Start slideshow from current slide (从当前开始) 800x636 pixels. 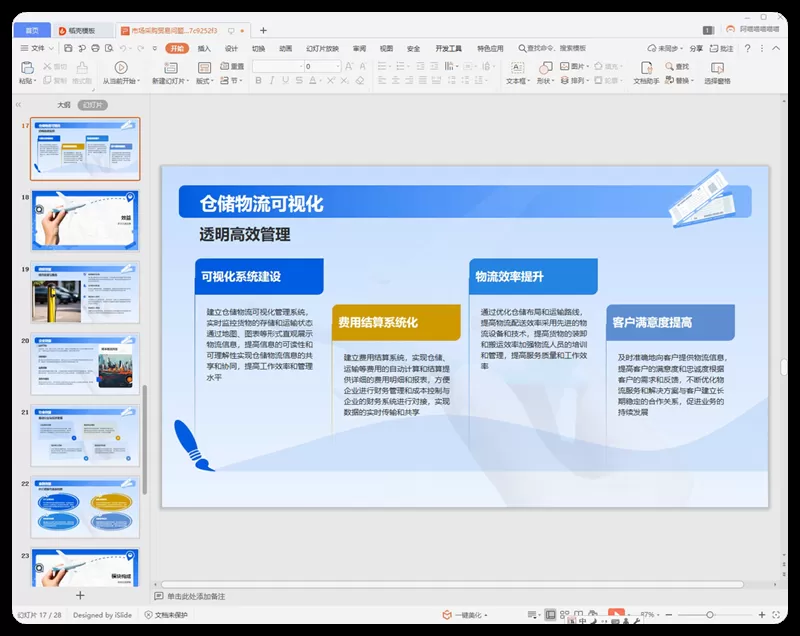(x=121, y=72)
